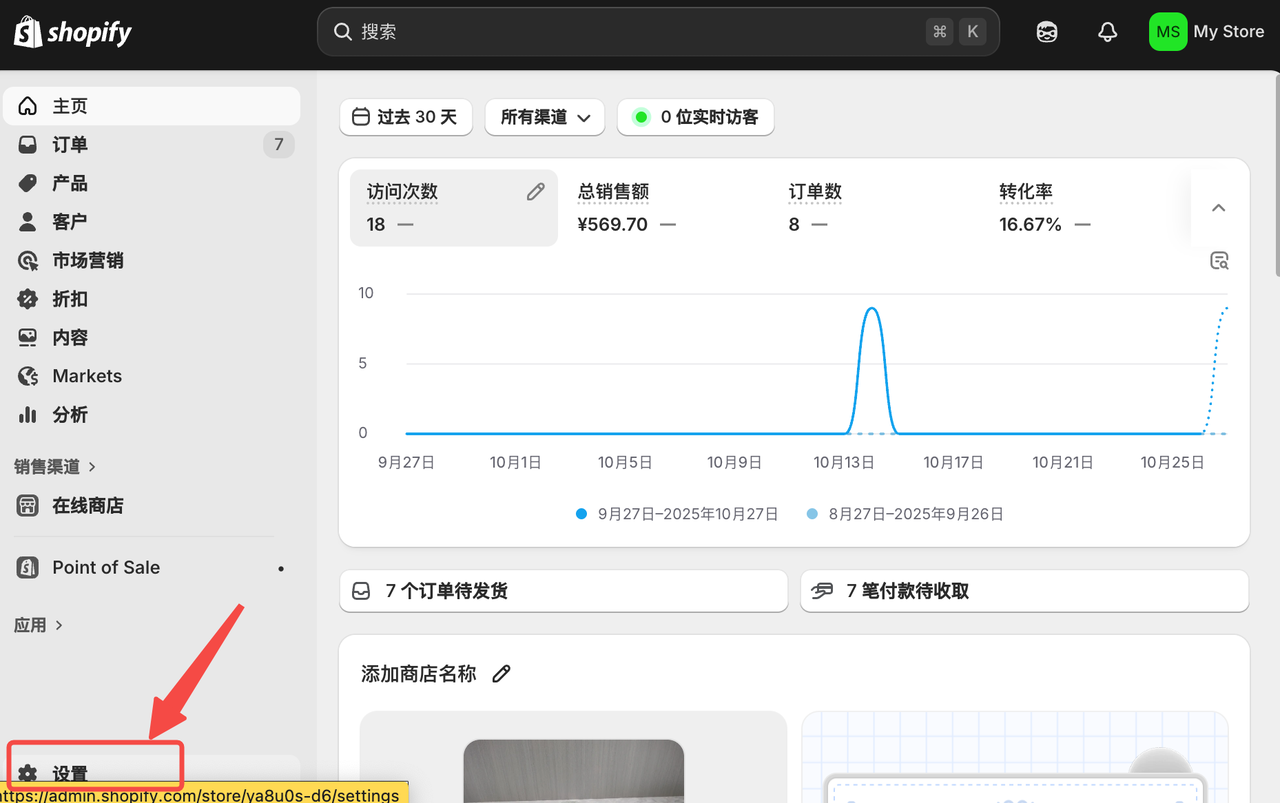The height and width of the screenshot is (803, 1280).
Task: Click the 0 位实时访客 live visitors pill
Action: click(695, 117)
